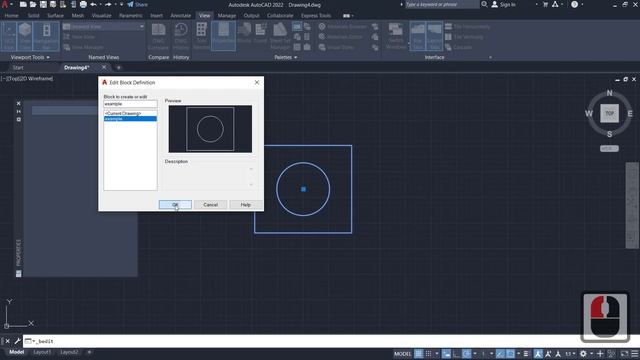Click the block preview thumbnail

[x=210, y=129]
